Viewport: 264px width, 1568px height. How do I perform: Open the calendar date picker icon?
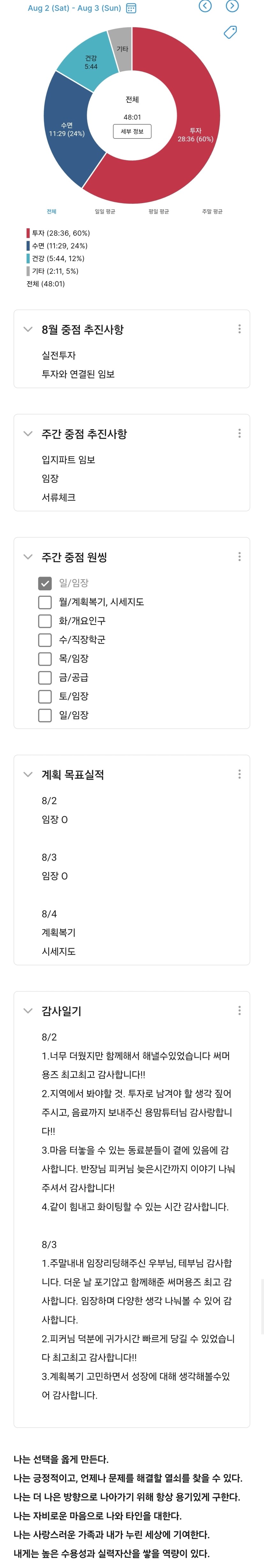coord(131,9)
